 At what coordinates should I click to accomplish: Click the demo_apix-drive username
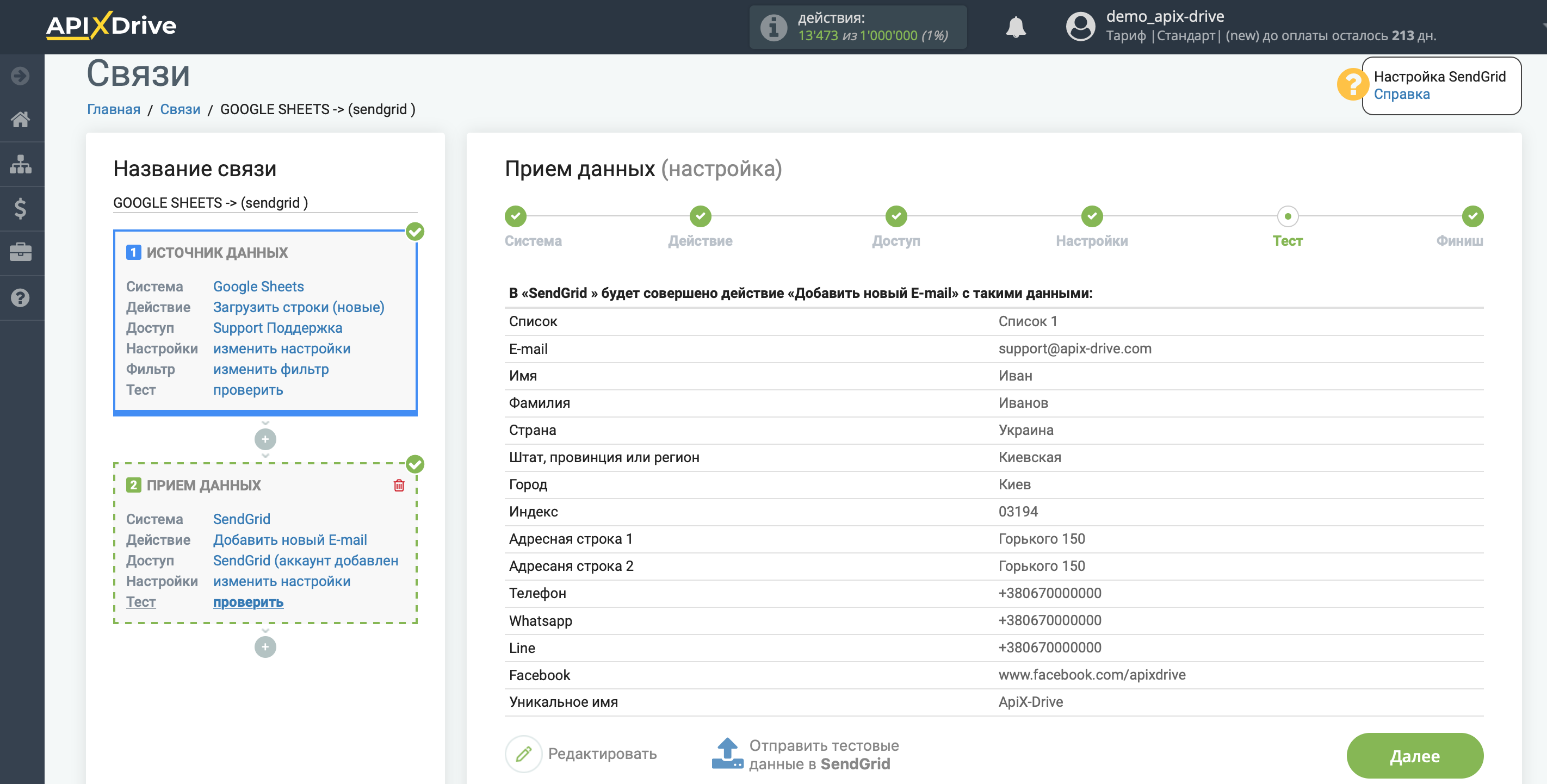pyautogui.click(x=1165, y=16)
